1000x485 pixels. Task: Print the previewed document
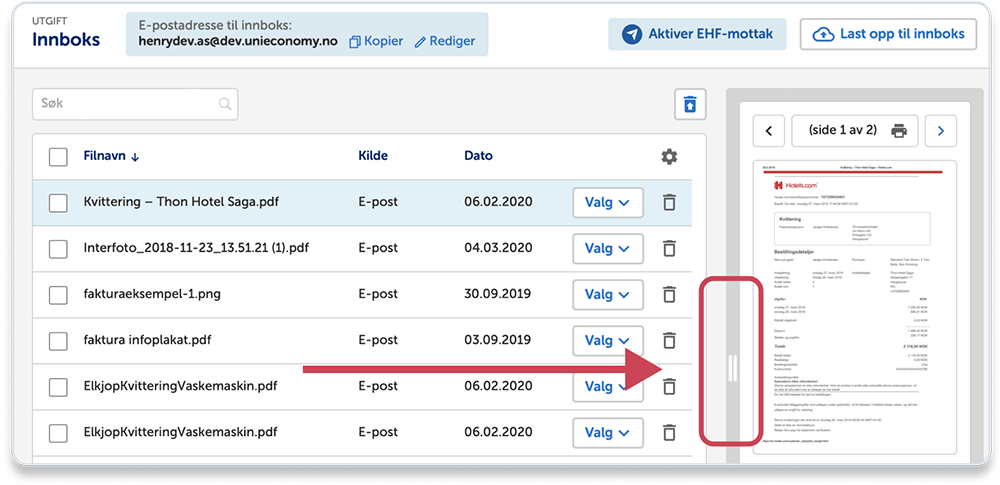tap(898, 130)
